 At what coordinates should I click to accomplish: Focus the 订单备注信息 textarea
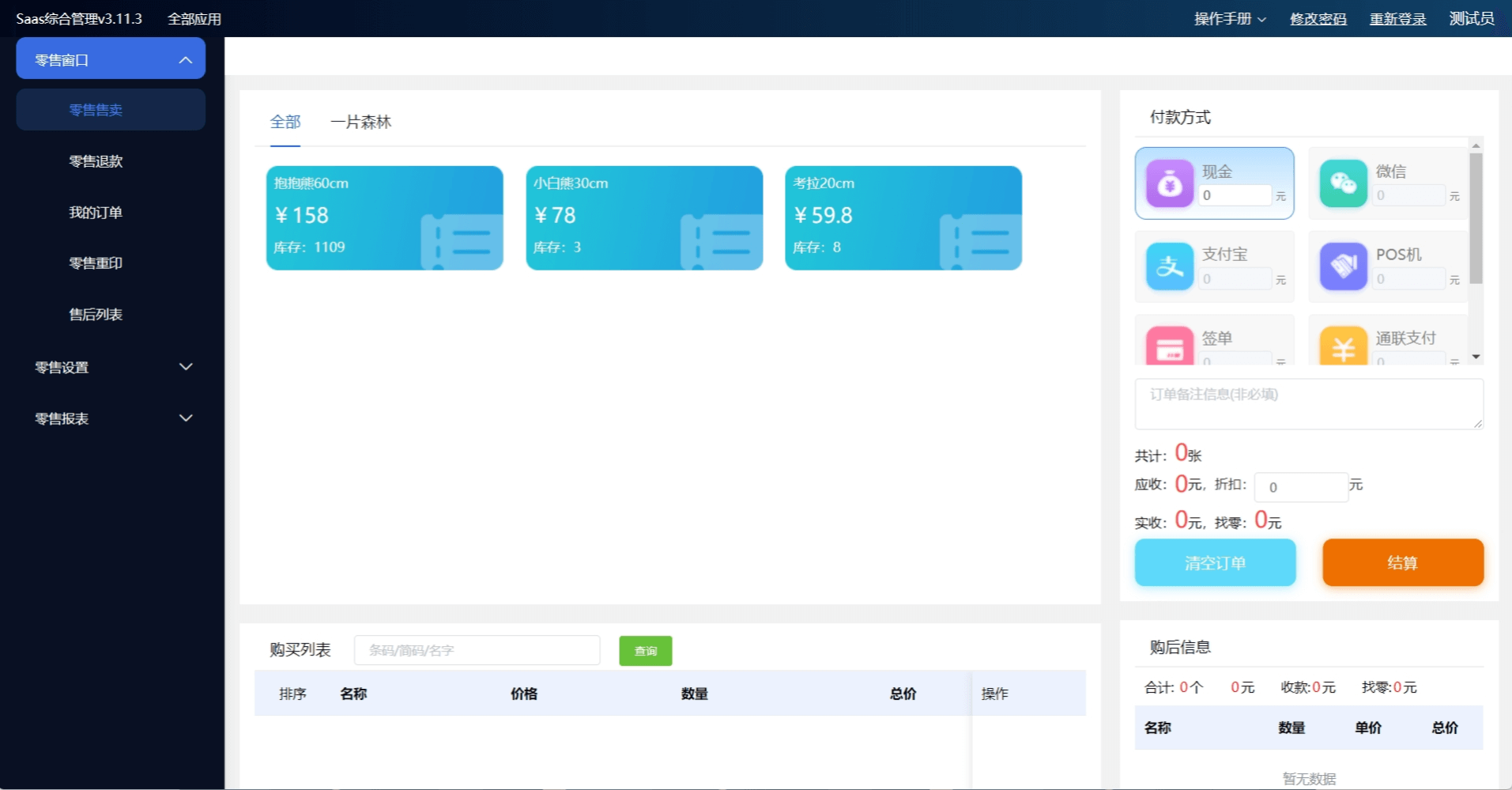pos(1309,404)
